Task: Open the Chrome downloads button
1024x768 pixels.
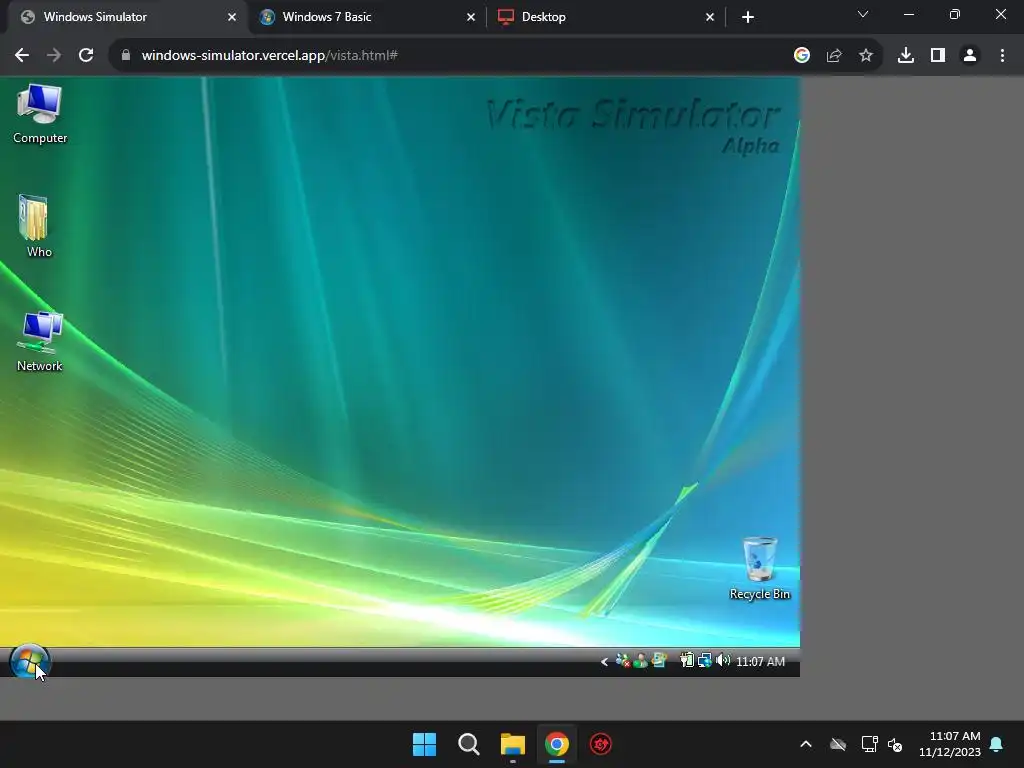Action: (x=906, y=56)
